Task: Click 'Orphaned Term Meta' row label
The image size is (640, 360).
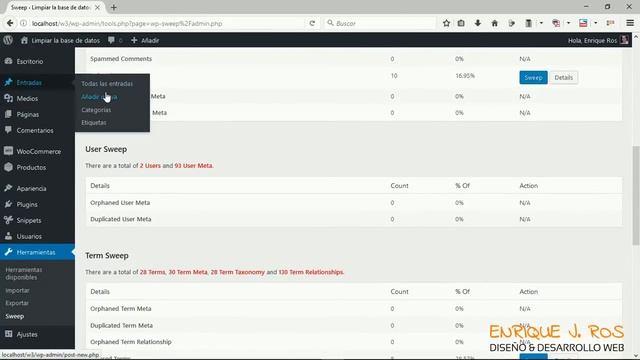Action: [x=121, y=309]
